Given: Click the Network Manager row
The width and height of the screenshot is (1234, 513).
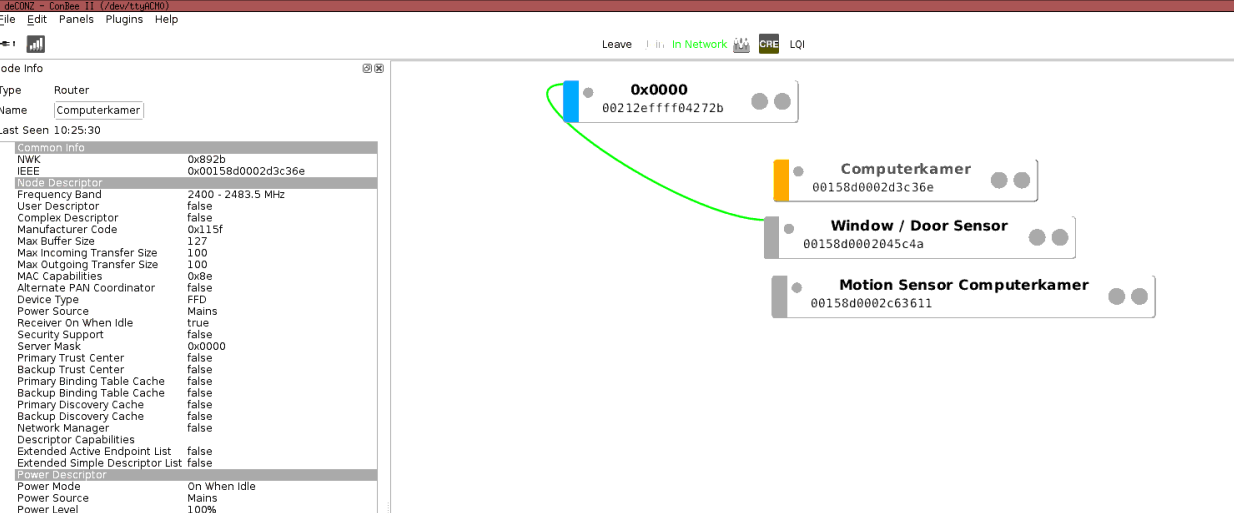Looking at the screenshot, I should 196,428.
